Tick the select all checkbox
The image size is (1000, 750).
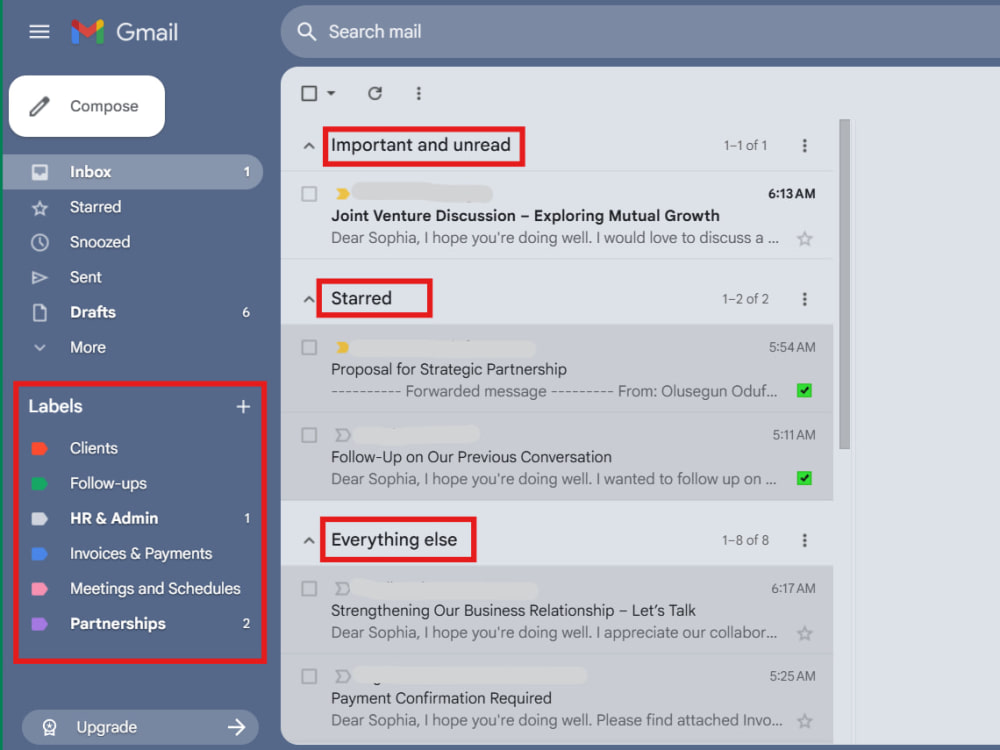pyautogui.click(x=309, y=93)
